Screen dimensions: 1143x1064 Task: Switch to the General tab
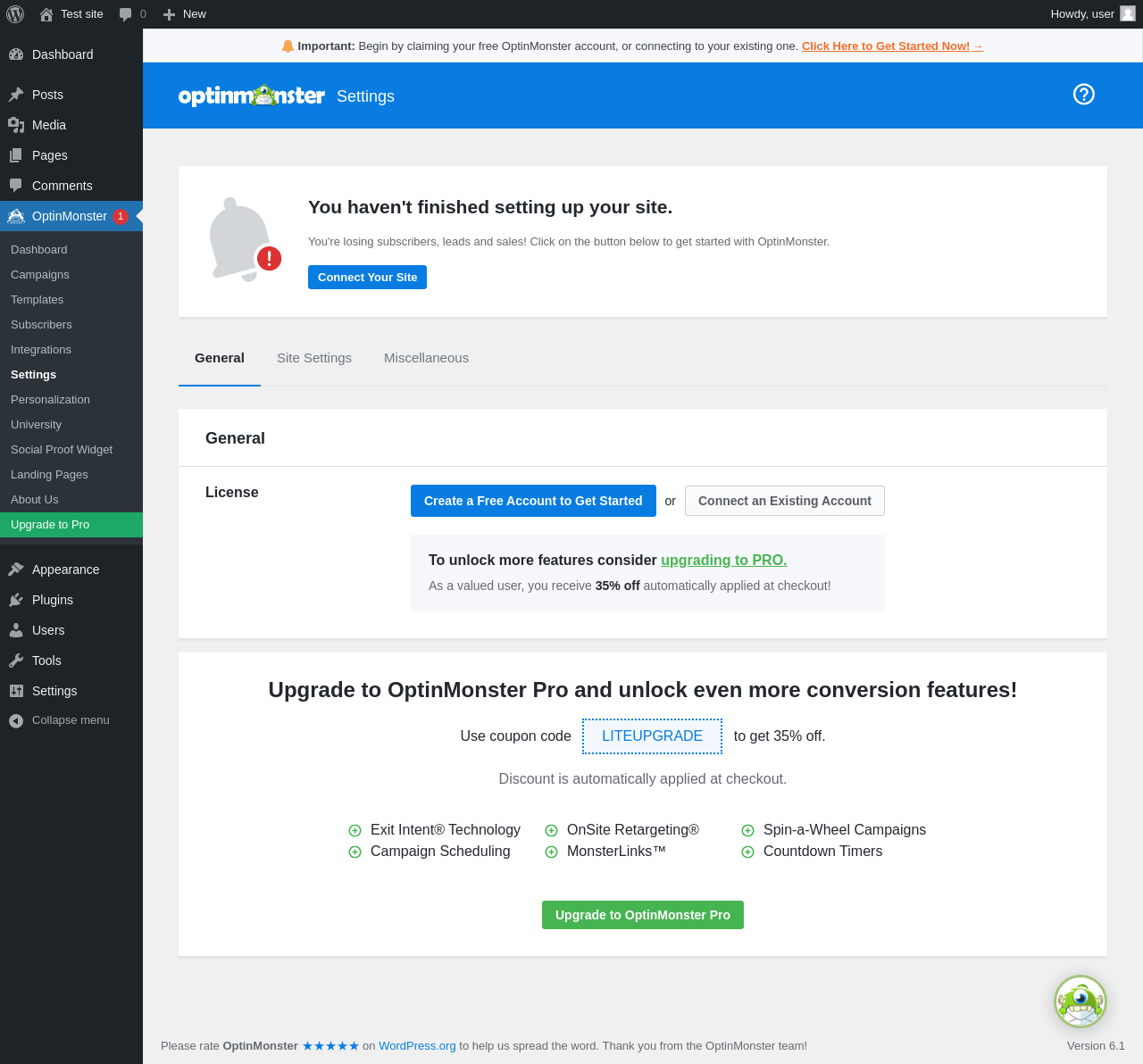click(x=220, y=358)
